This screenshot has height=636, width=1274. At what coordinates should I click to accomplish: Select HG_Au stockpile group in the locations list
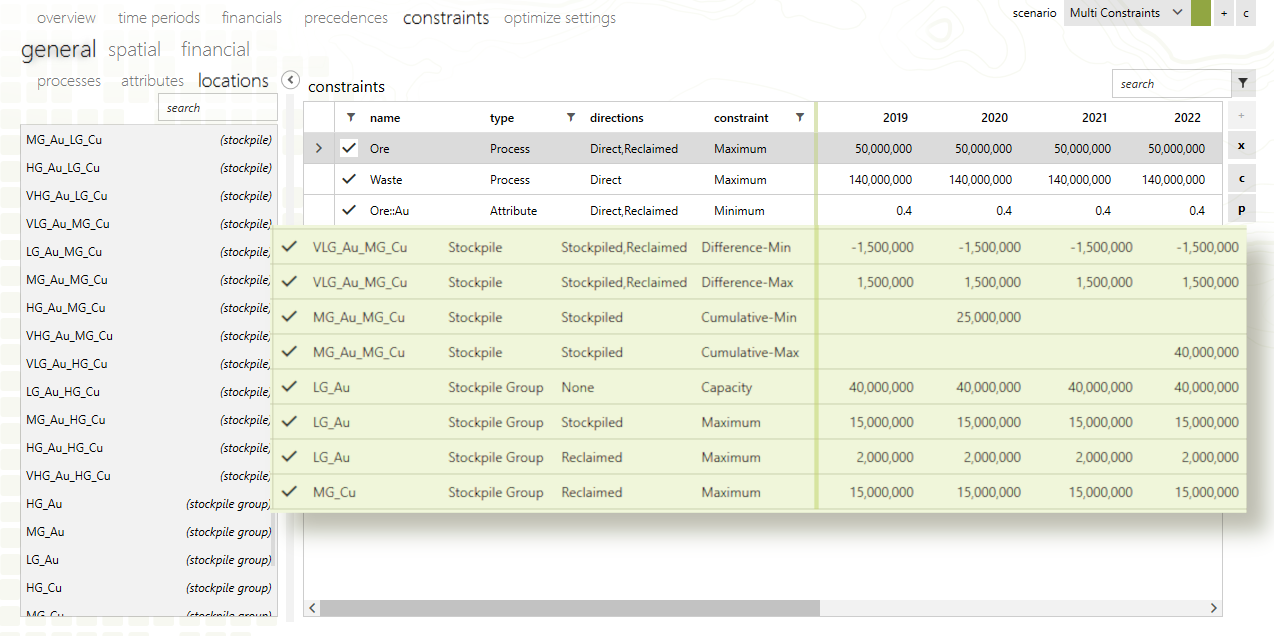(146, 503)
